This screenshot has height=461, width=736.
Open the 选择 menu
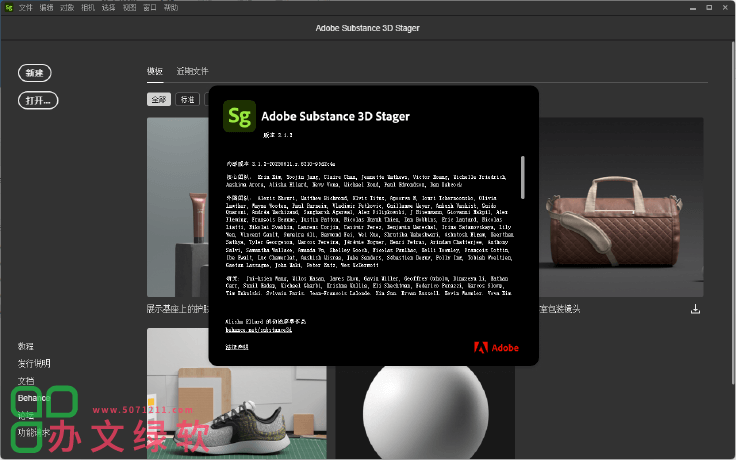point(108,8)
